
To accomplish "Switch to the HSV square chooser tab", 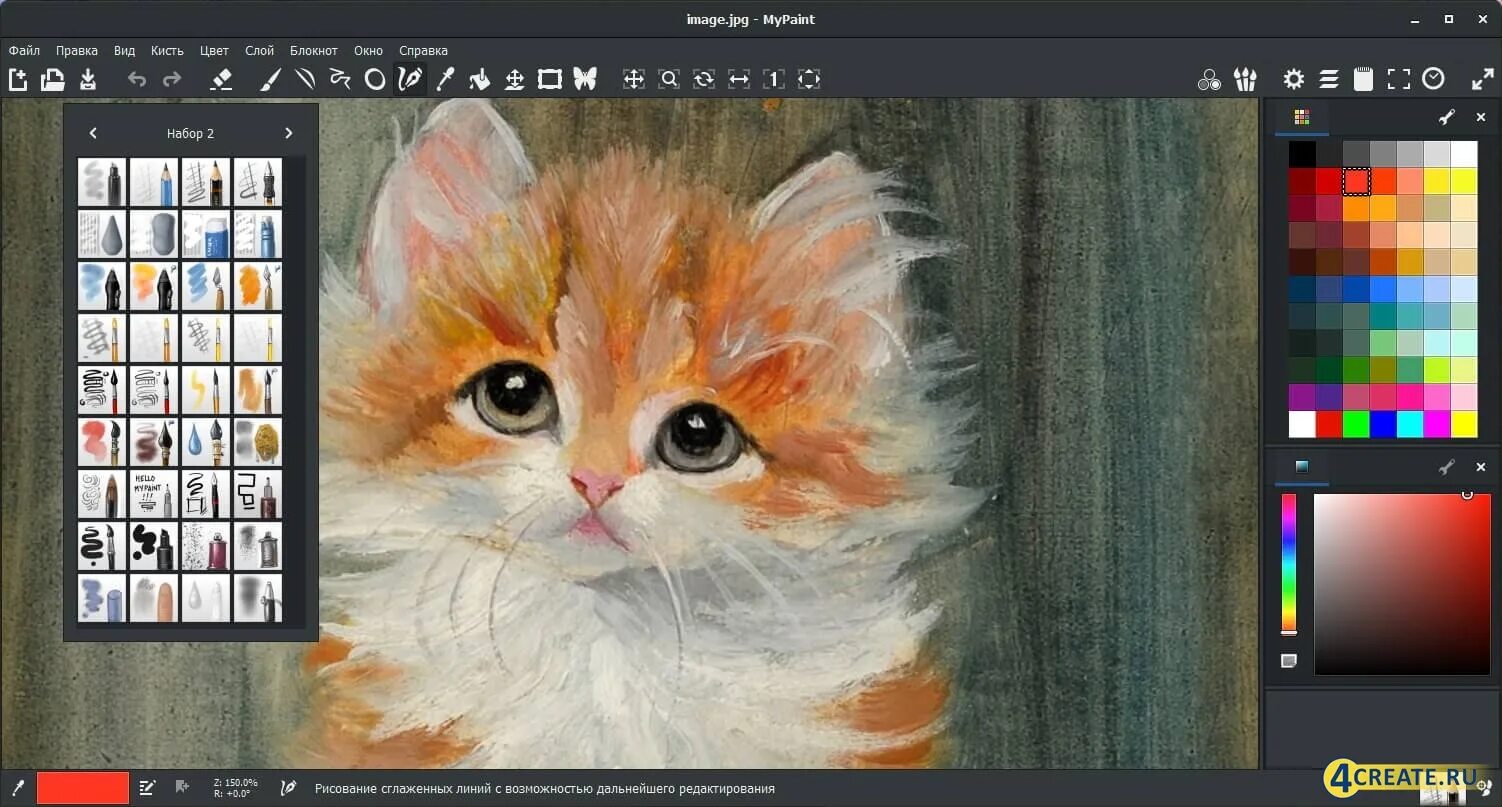I will coord(1301,467).
